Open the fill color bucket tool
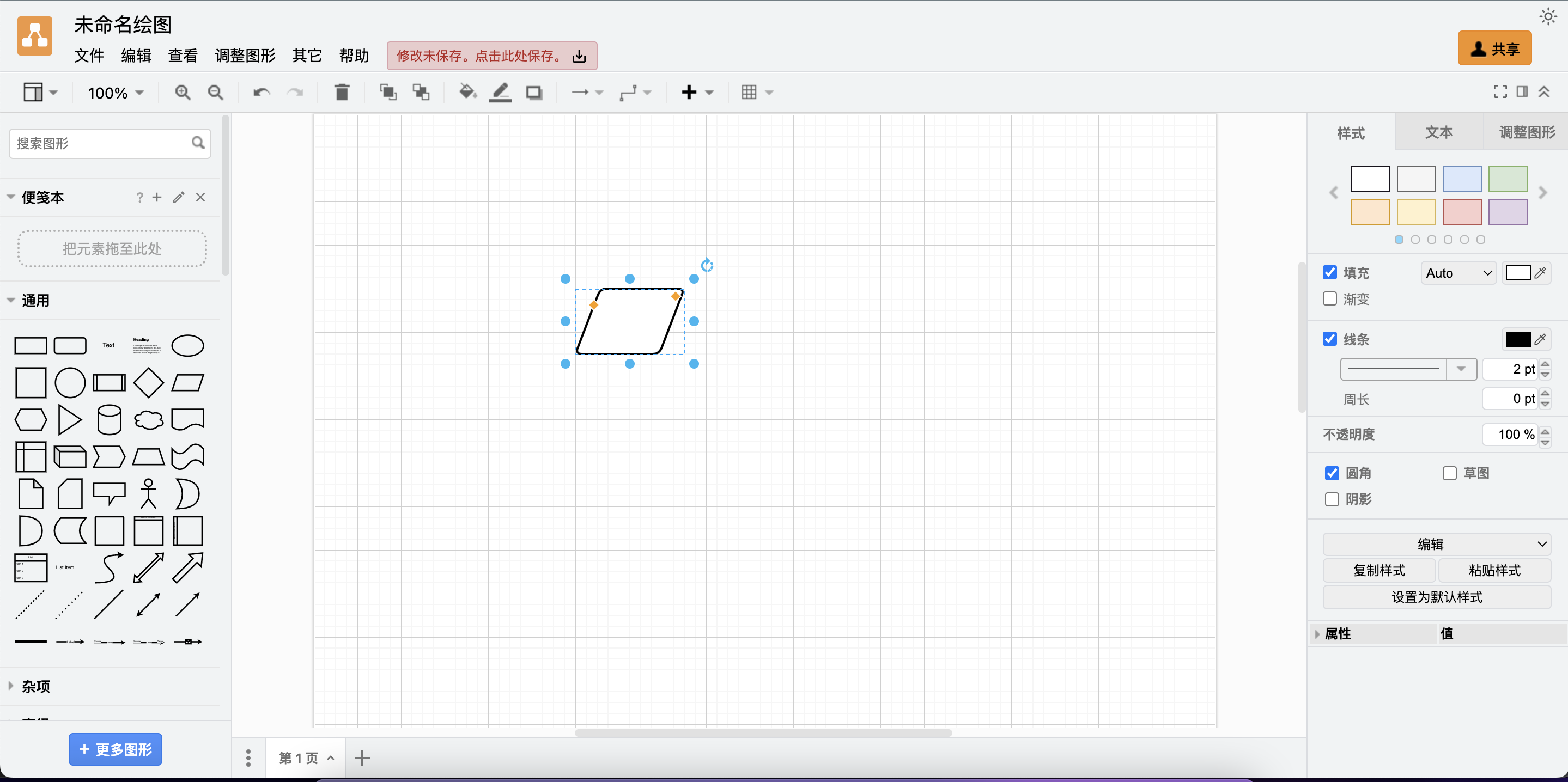Viewport: 1568px width, 782px height. click(467, 92)
